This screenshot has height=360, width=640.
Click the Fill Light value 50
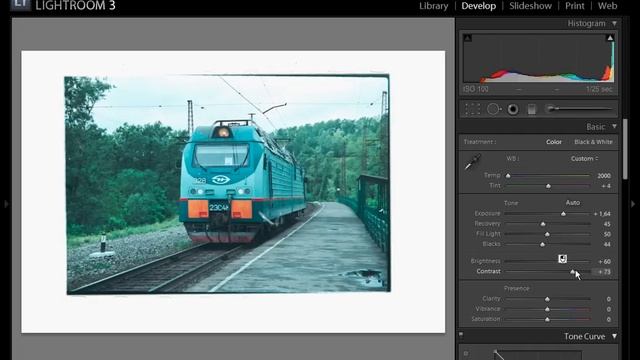(607, 234)
